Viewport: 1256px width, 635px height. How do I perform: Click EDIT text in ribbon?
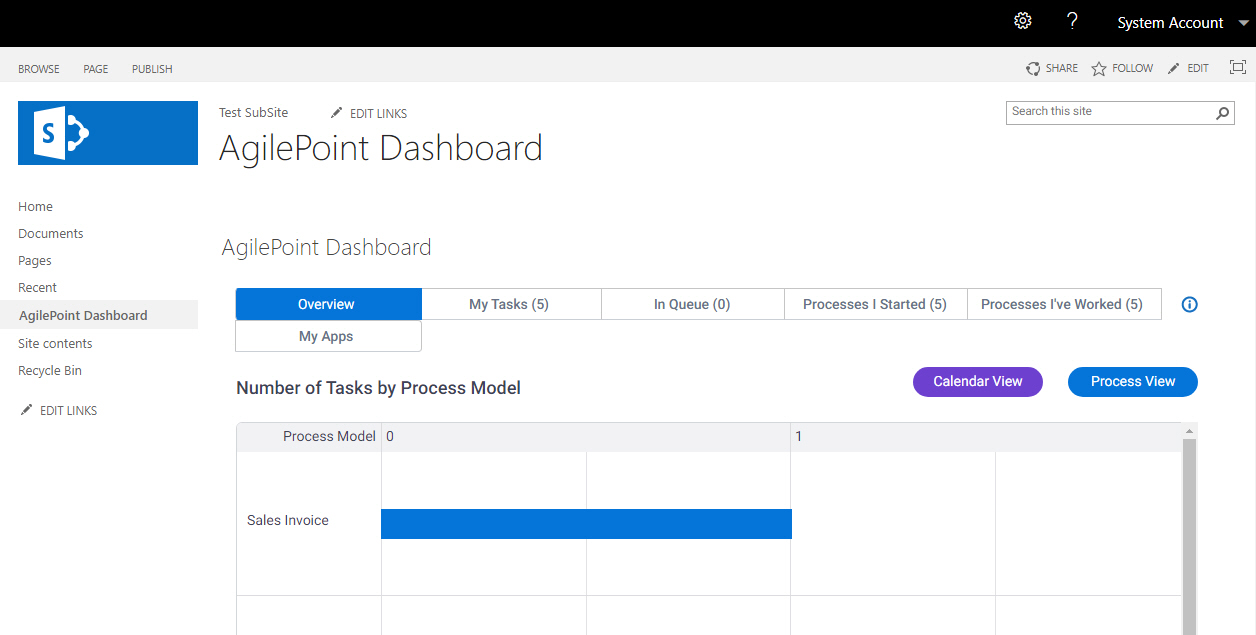(1198, 69)
